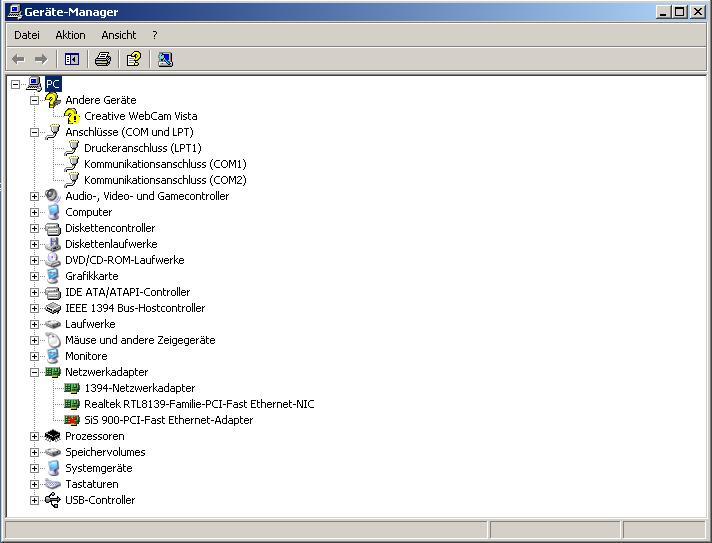Select Druckeranschluss (LPT1) device
The width and height of the screenshot is (712, 543).
tap(142, 148)
